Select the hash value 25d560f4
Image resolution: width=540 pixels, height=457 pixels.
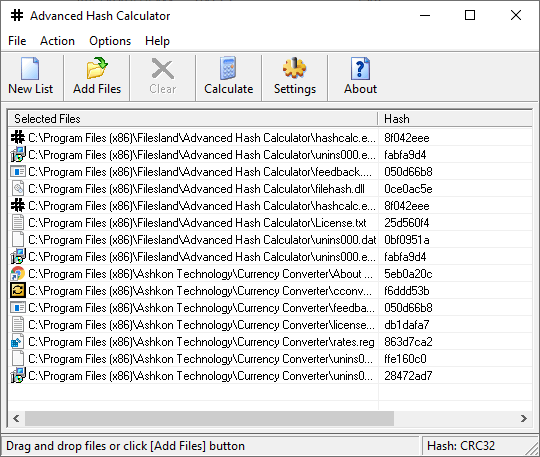point(407,222)
